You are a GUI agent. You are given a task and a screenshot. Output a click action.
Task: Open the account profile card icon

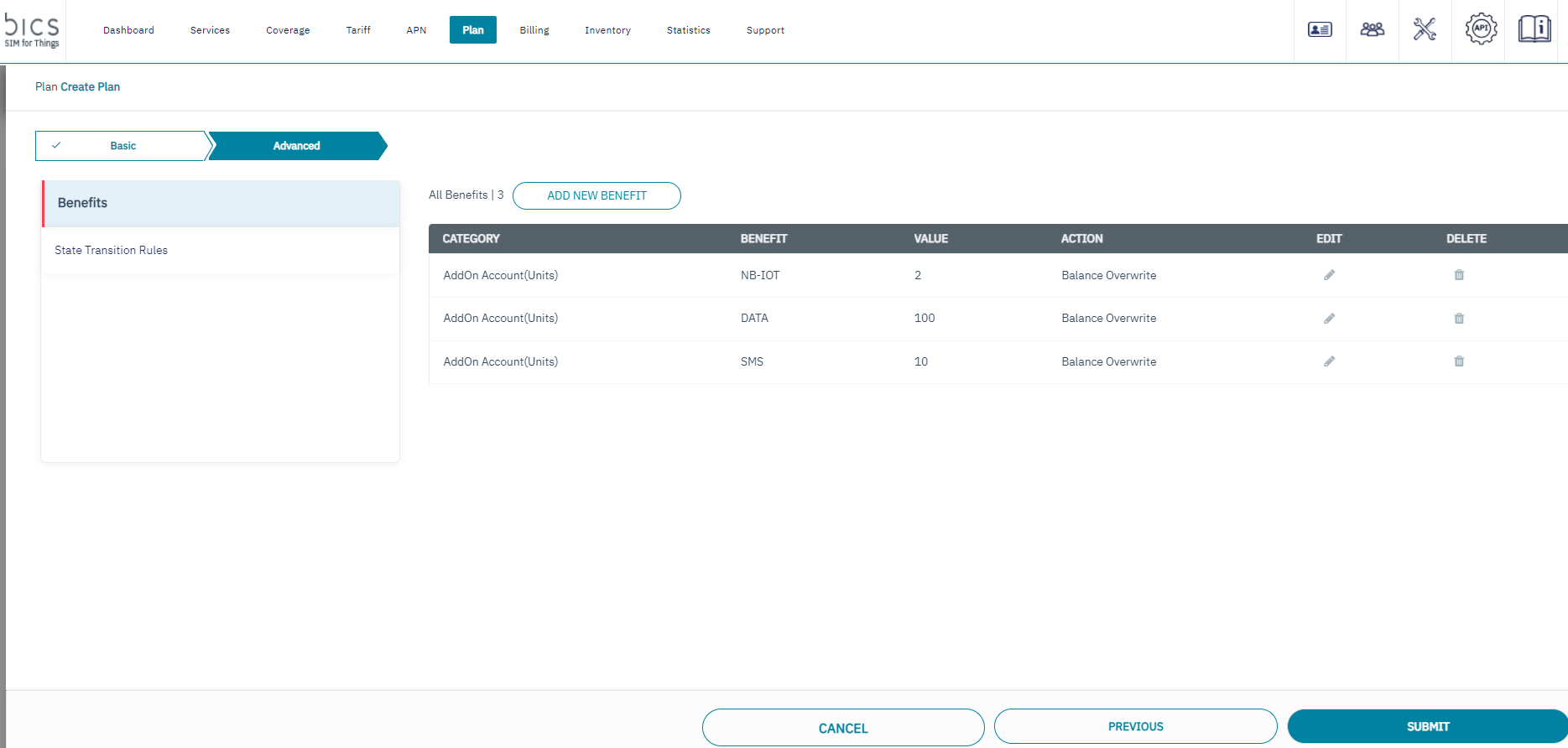[1320, 29]
